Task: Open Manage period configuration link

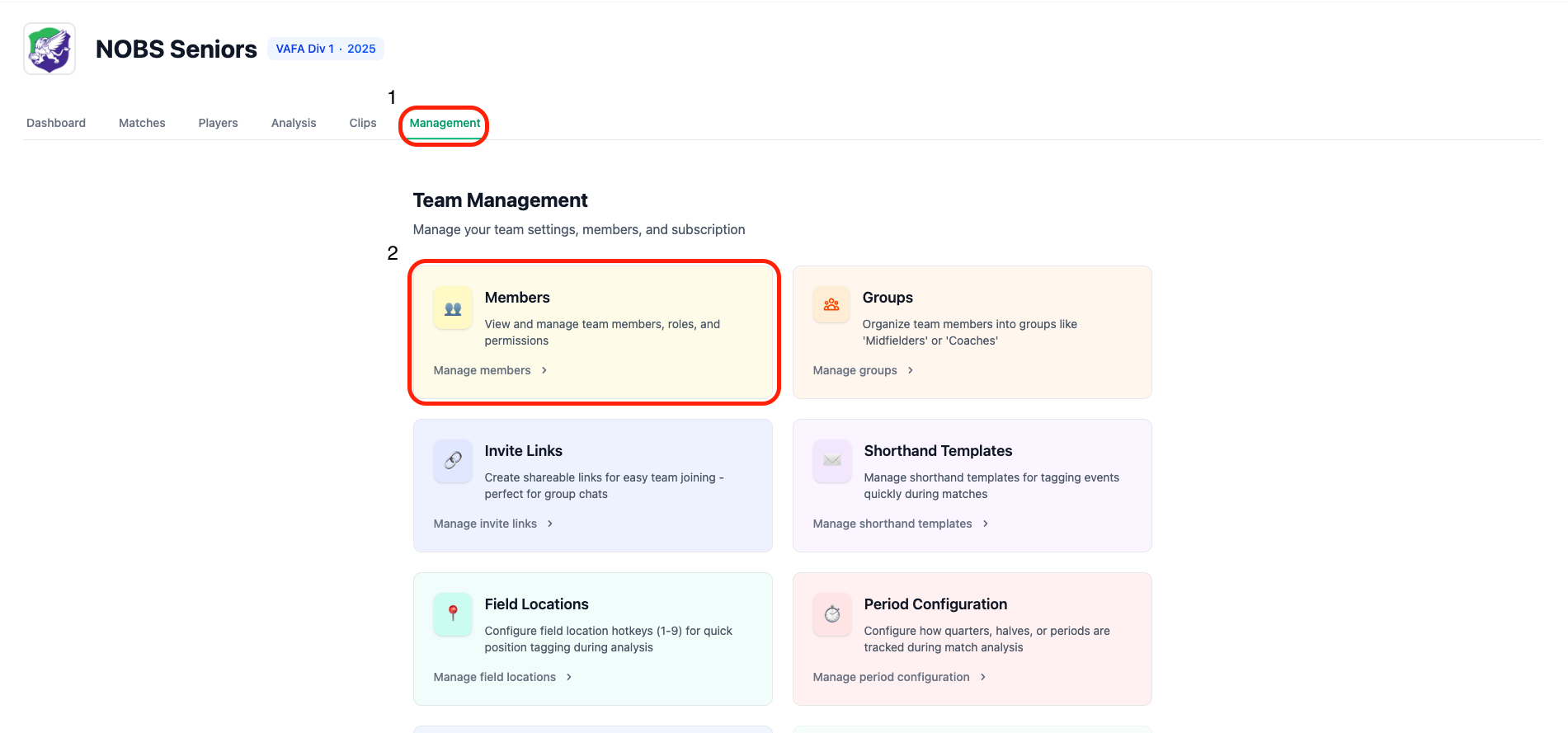Action: click(892, 677)
